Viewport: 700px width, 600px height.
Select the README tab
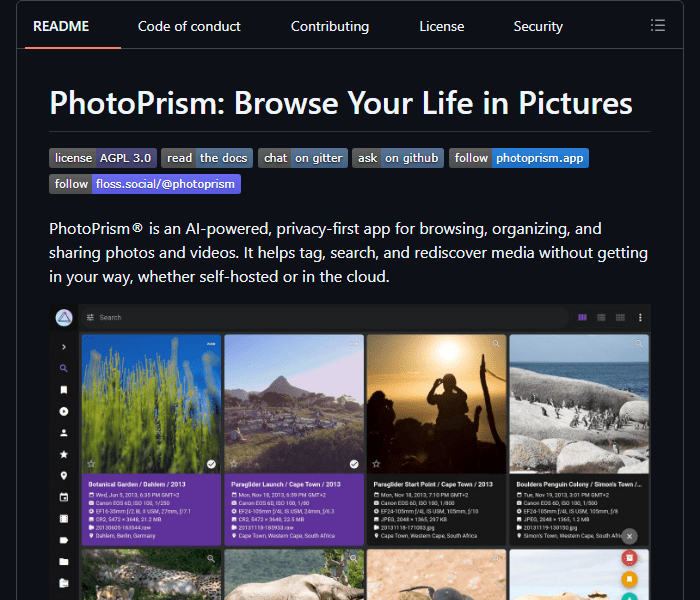61,26
